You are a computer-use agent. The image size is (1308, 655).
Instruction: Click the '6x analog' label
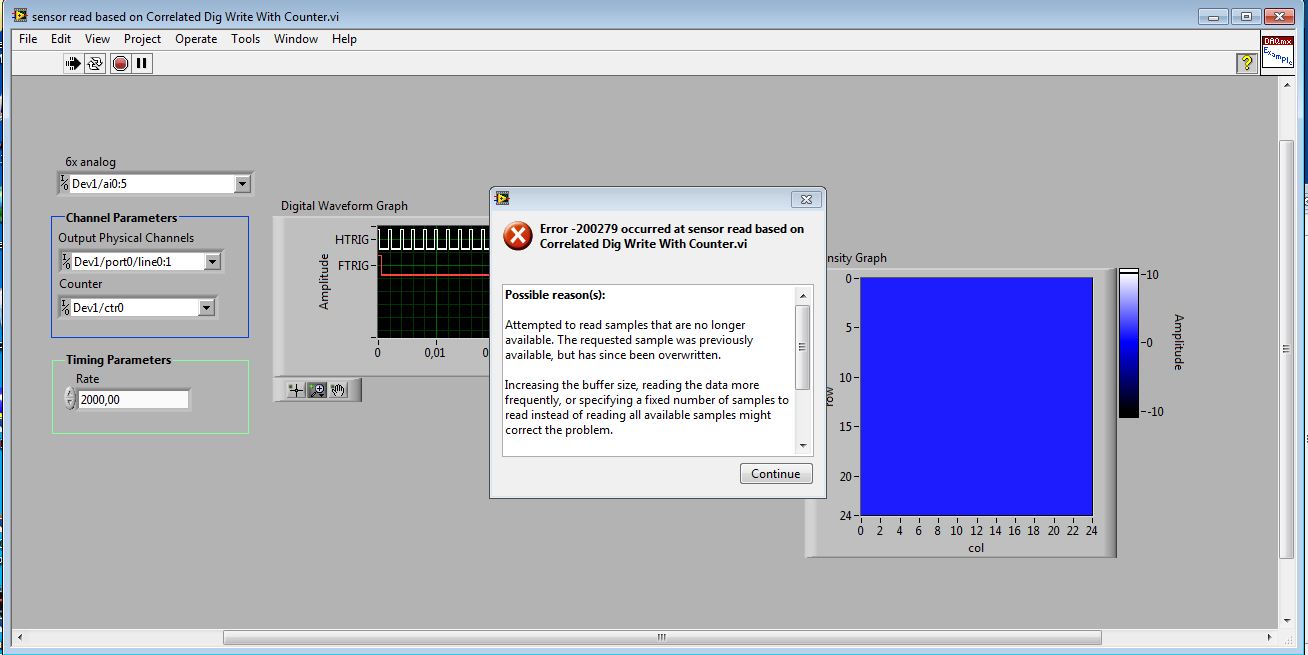click(91, 162)
